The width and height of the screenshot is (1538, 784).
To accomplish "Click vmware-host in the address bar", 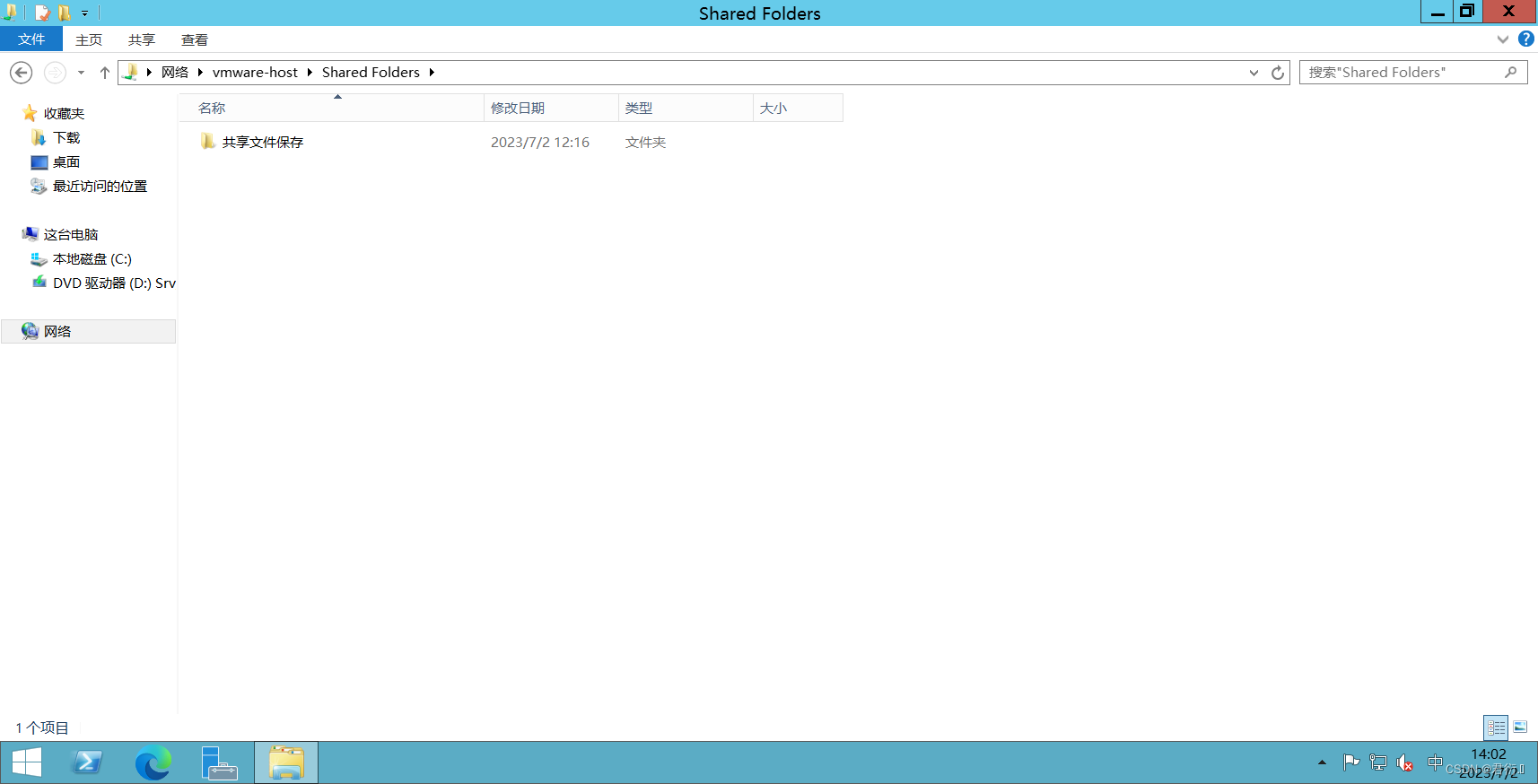I will click(x=255, y=73).
